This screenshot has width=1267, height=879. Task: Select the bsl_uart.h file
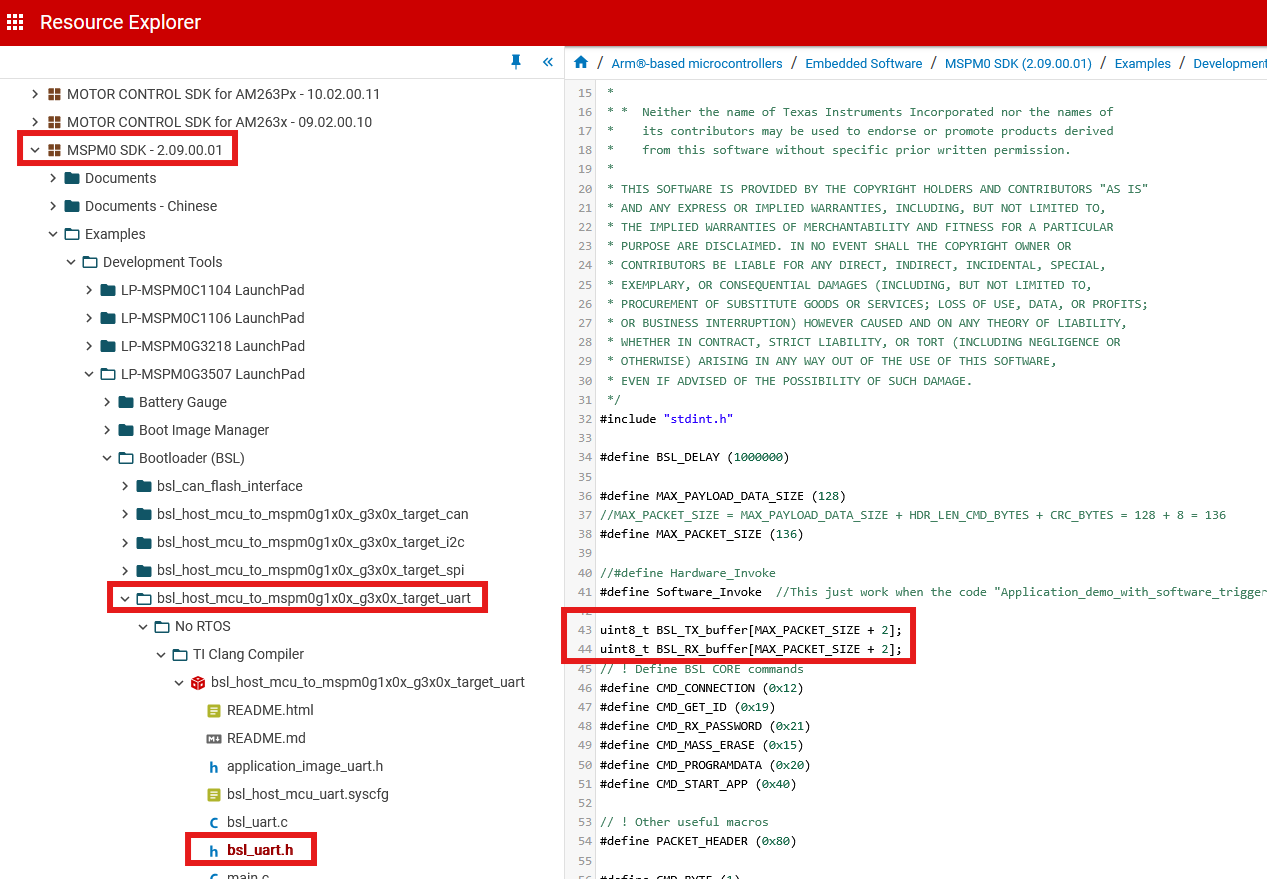pyautogui.click(x=260, y=850)
